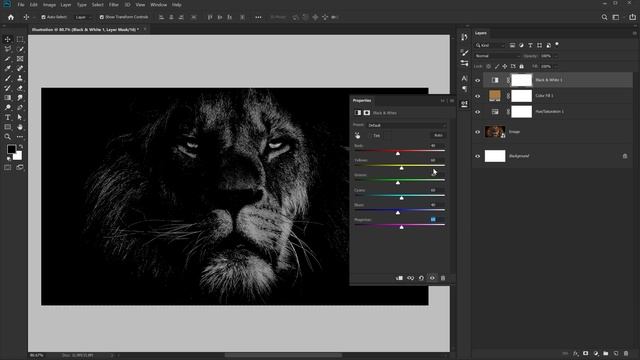Screen dimensions: 640x360
Task: Select the Eyedropper tool
Action: [x=8, y=69]
